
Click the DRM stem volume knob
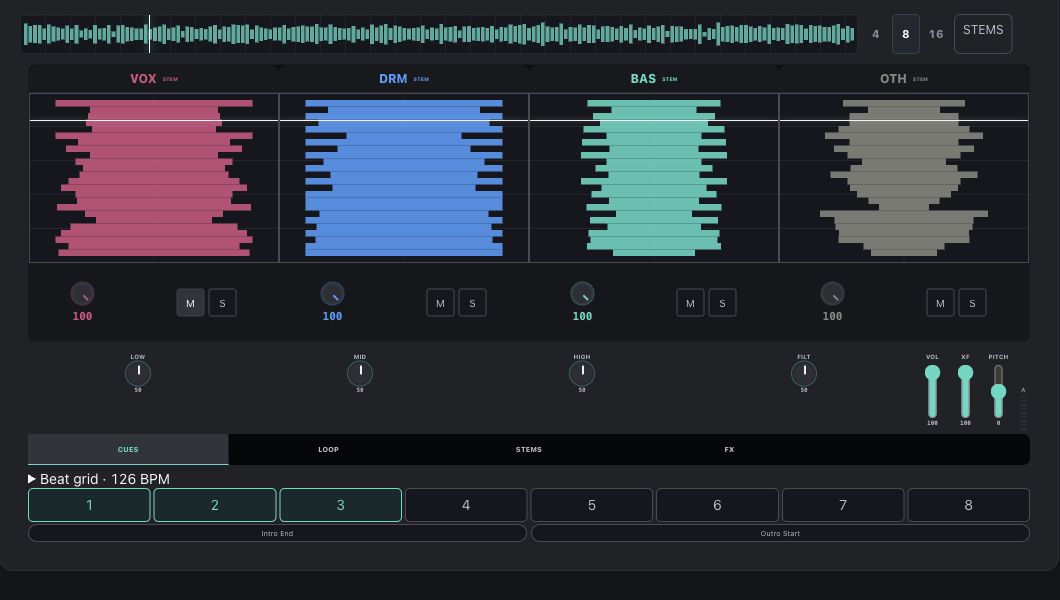coord(333,294)
